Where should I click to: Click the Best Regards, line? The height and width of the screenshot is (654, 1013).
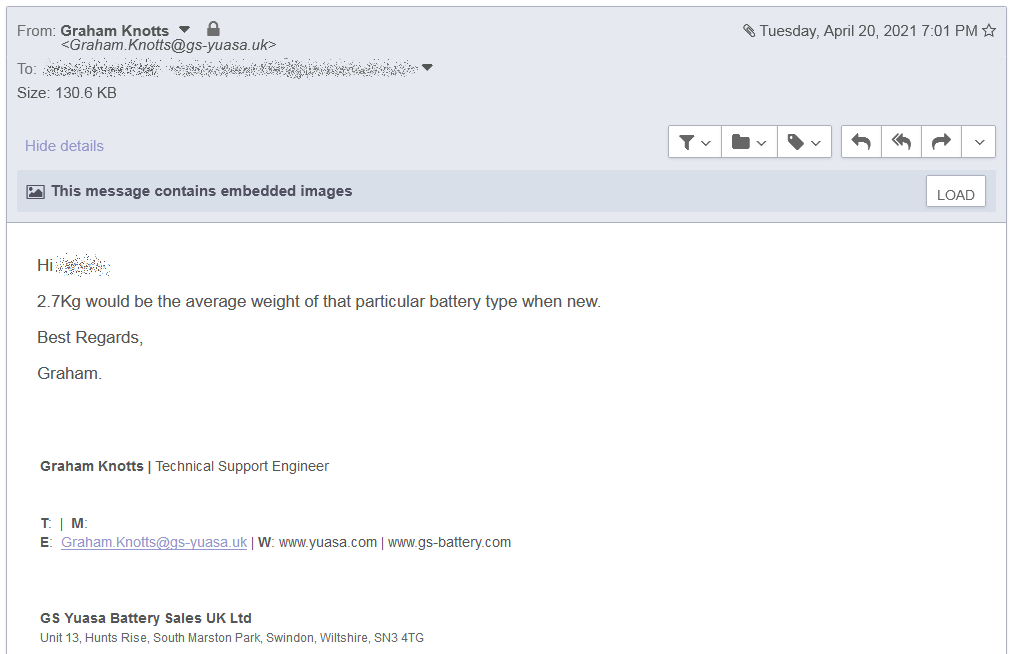90,337
